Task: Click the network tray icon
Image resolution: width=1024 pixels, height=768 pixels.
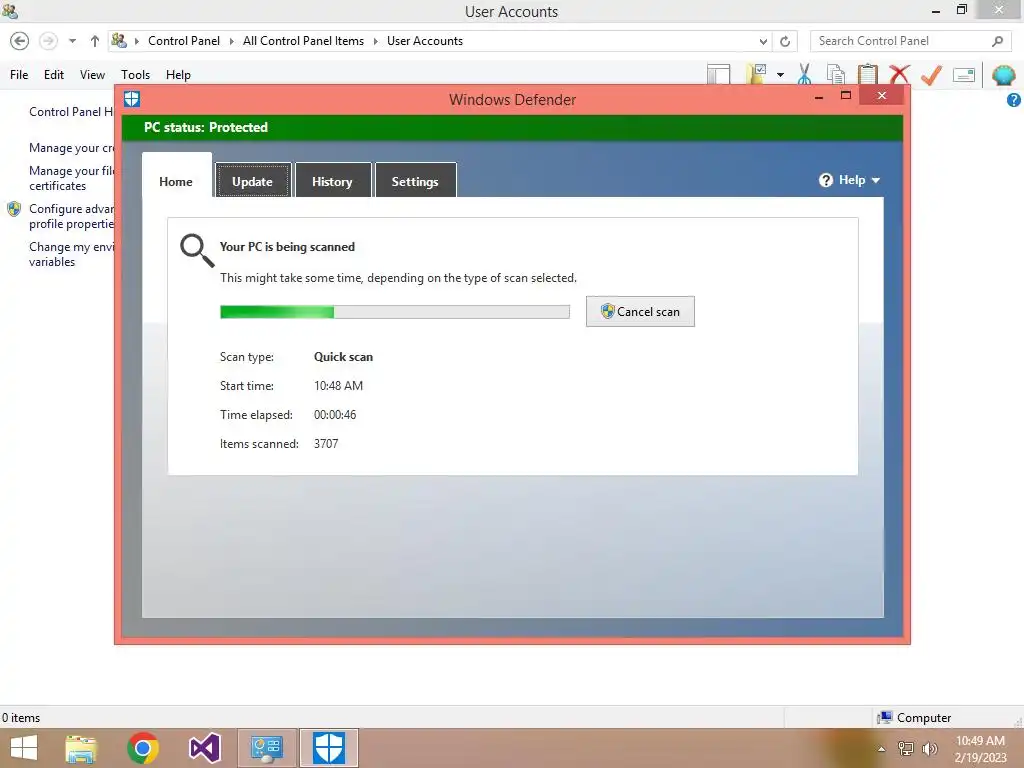Action: pyautogui.click(x=906, y=749)
